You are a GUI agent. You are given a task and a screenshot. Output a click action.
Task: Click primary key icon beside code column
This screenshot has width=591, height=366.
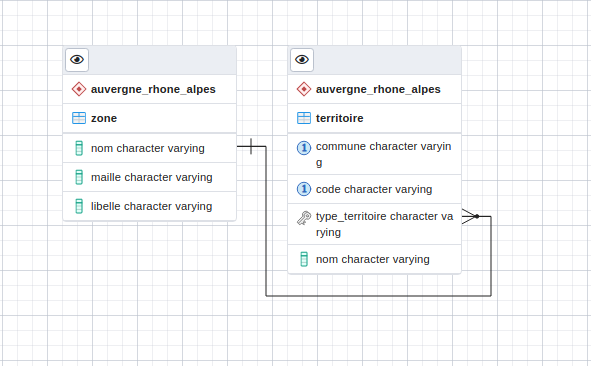tap(304, 189)
